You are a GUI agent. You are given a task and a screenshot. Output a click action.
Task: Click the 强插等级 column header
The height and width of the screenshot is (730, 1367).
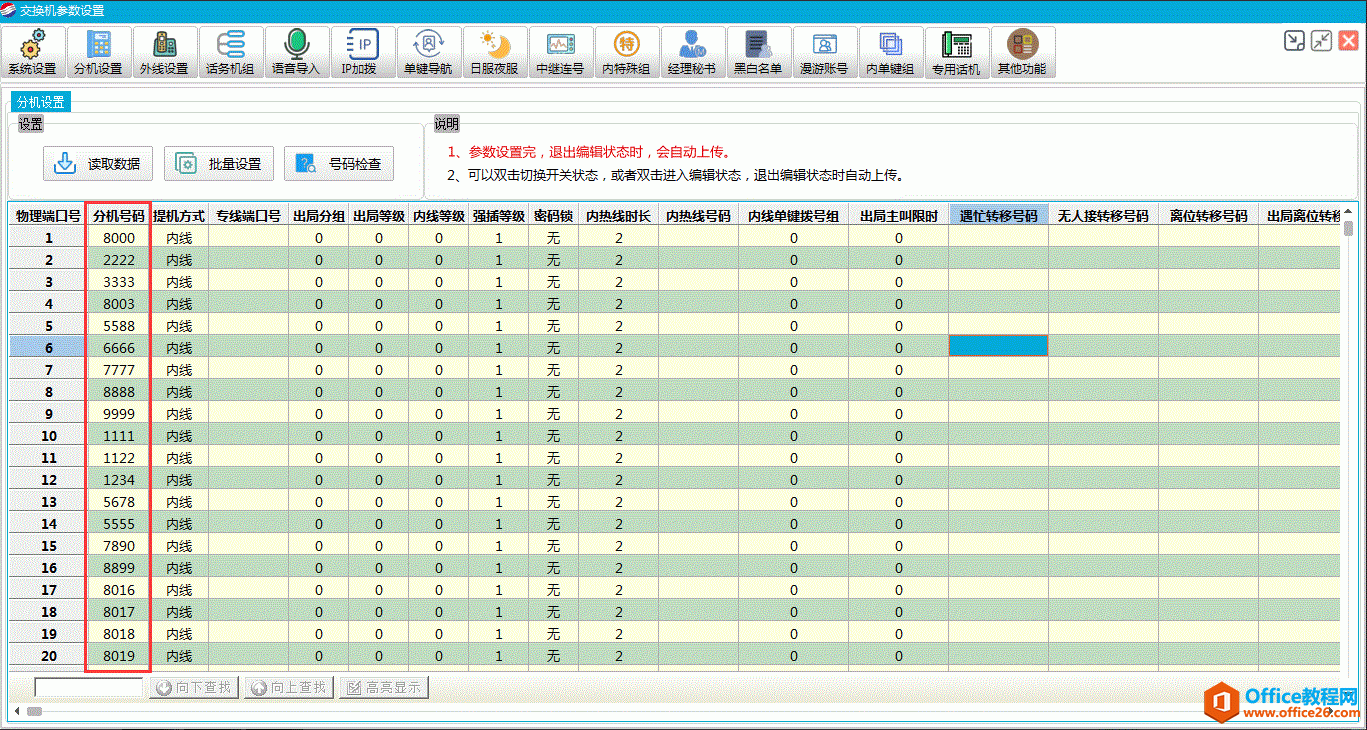499,215
